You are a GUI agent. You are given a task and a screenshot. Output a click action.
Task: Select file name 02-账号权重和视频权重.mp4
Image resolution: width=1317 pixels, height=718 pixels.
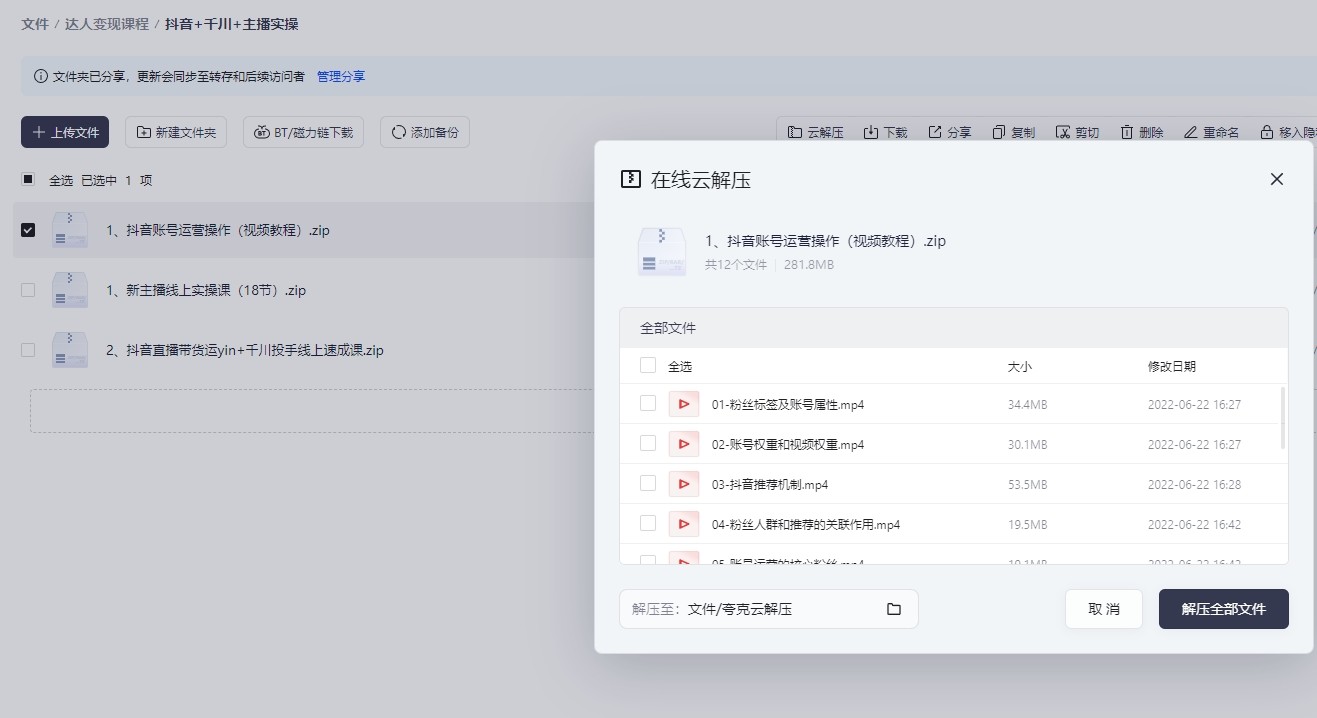tap(788, 445)
